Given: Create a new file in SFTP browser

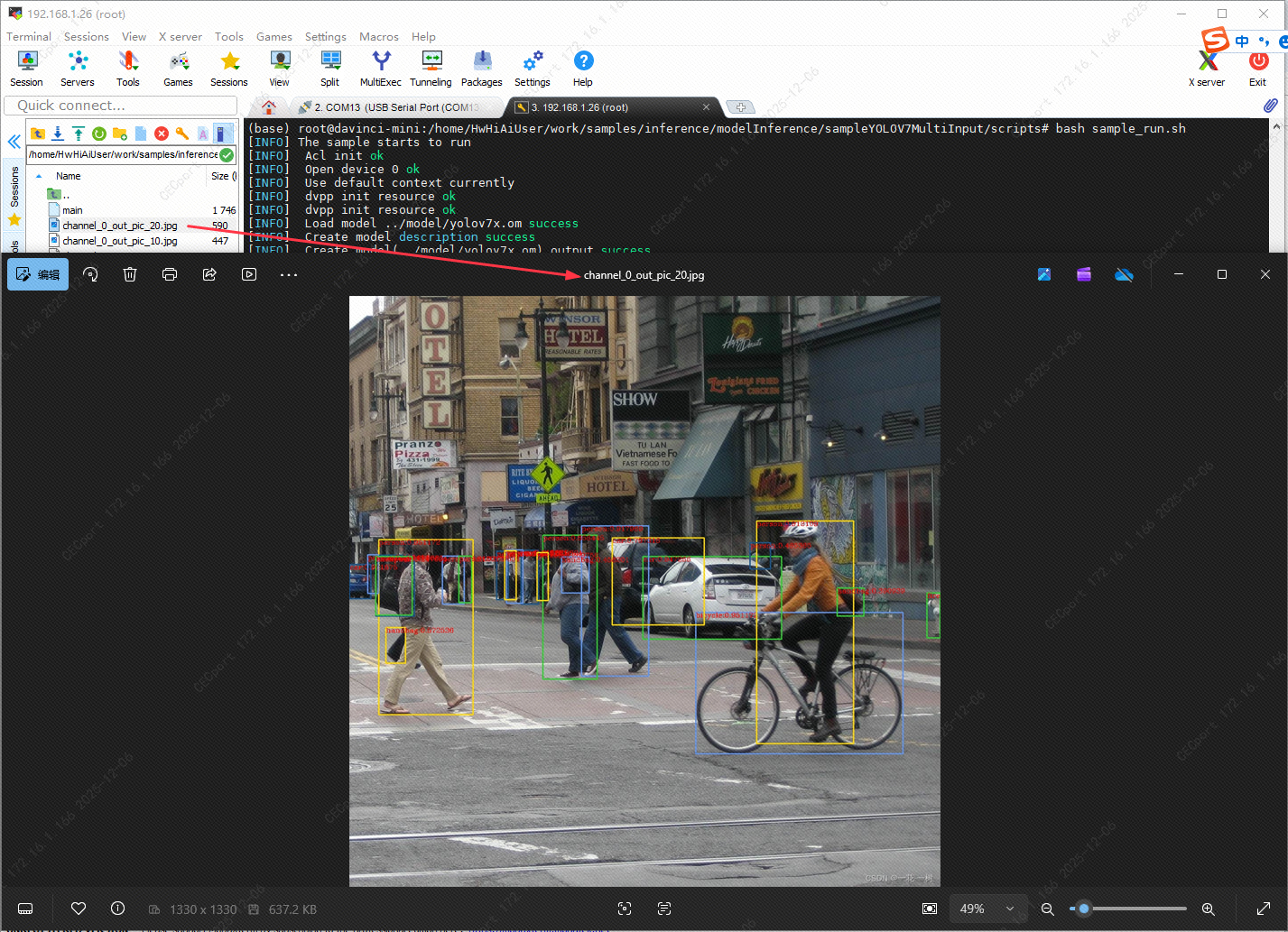Looking at the screenshot, I should pyautogui.click(x=141, y=134).
